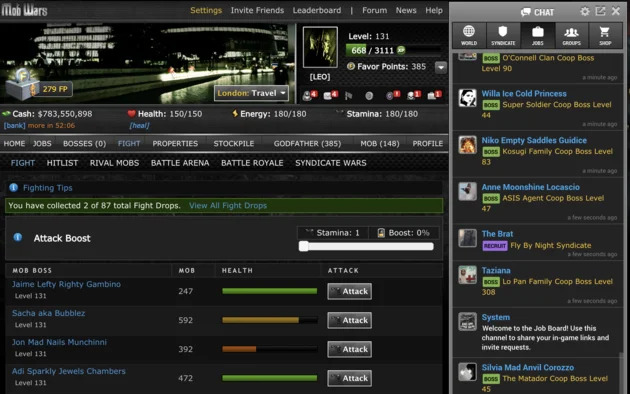630x394 pixels.
Task: Adjust the Attack Boost stamina slider
Action: coord(304,246)
